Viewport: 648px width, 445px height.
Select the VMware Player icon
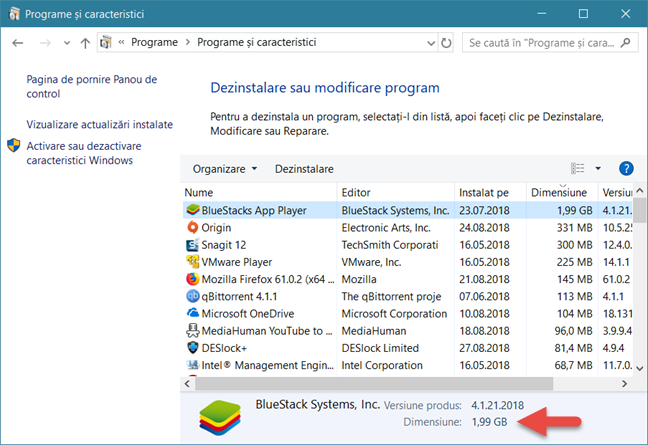tap(193, 262)
